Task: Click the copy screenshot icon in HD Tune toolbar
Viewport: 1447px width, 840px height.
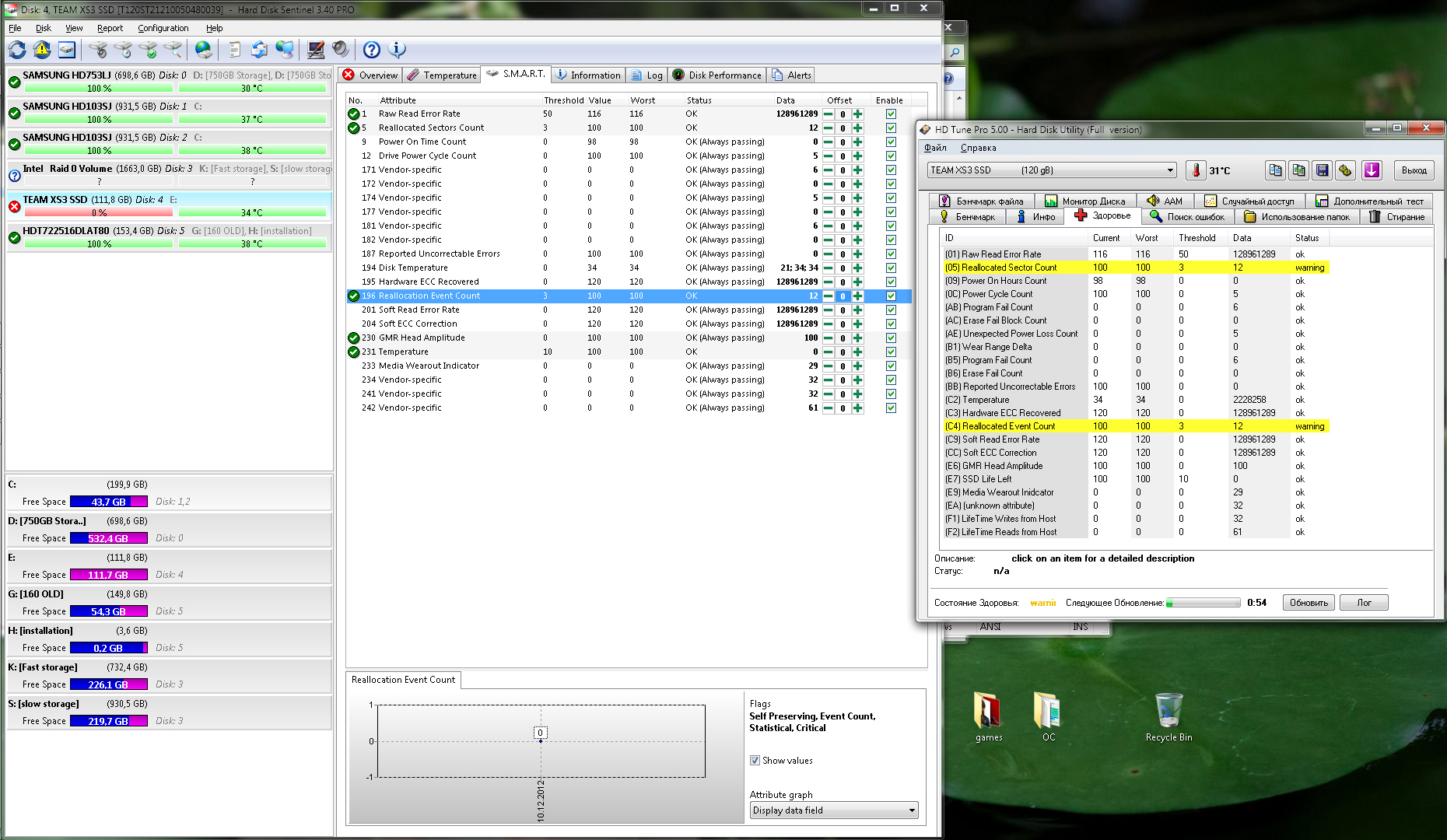Action: pyautogui.click(x=1298, y=170)
